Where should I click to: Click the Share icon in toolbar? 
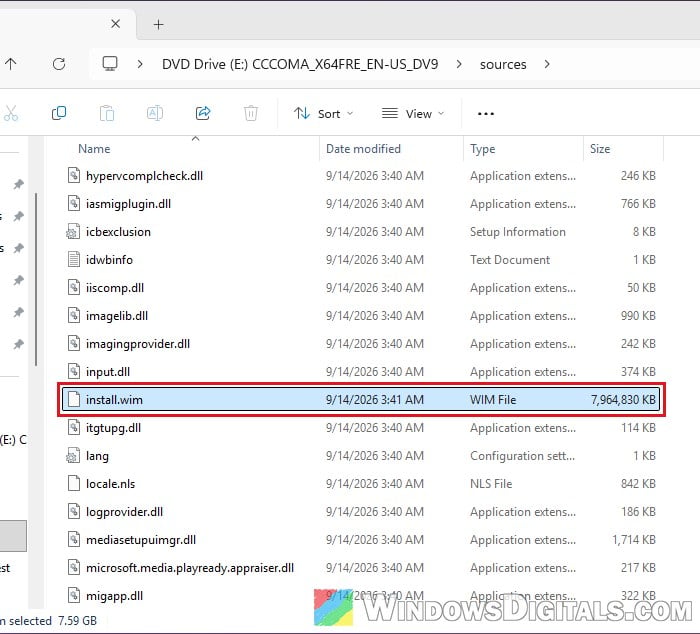pyautogui.click(x=203, y=113)
